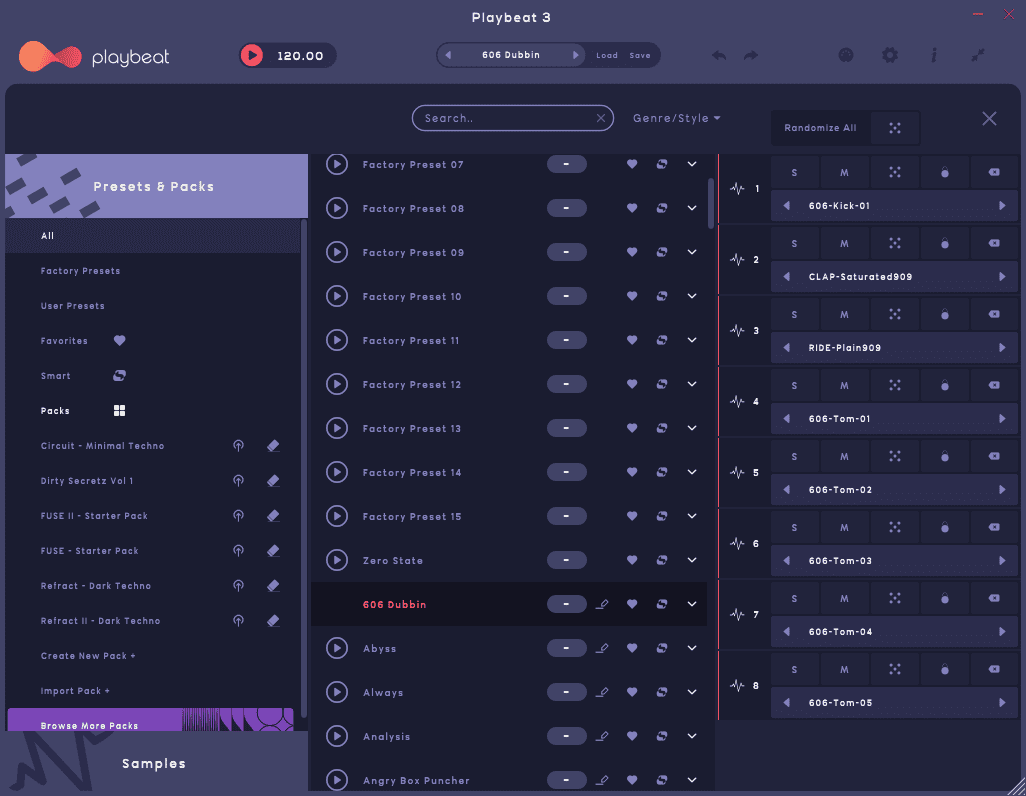Solo track 1
Screen dimensions: 1026x796
click(x=794, y=172)
